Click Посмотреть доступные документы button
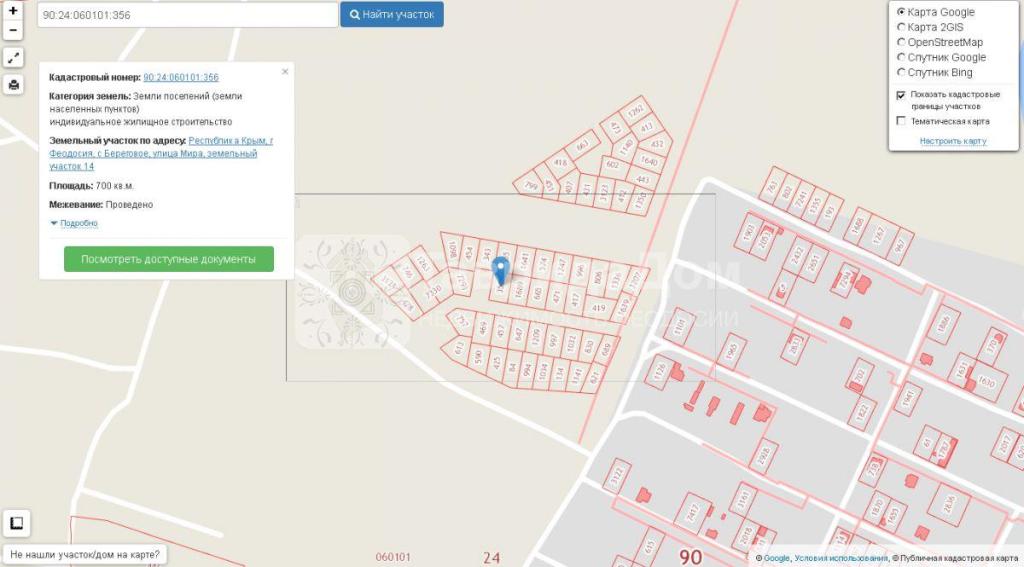The height and width of the screenshot is (567, 1024). pos(168,259)
